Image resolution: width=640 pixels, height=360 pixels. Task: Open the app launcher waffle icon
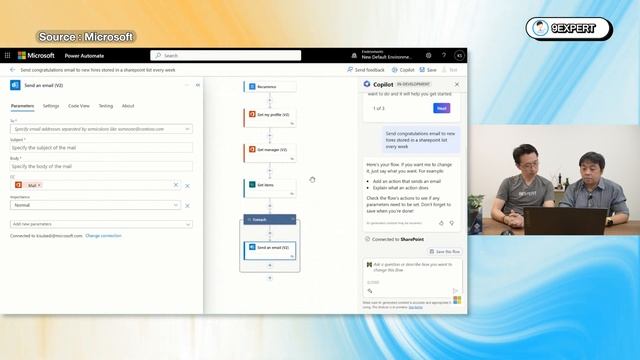pyautogui.click(x=7, y=56)
